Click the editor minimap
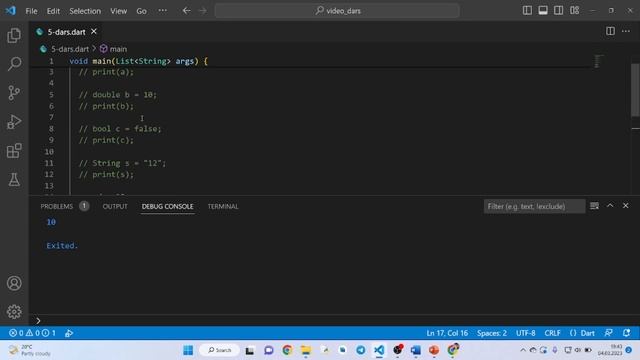This screenshot has height=360, width=640. click(x=598, y=61)
